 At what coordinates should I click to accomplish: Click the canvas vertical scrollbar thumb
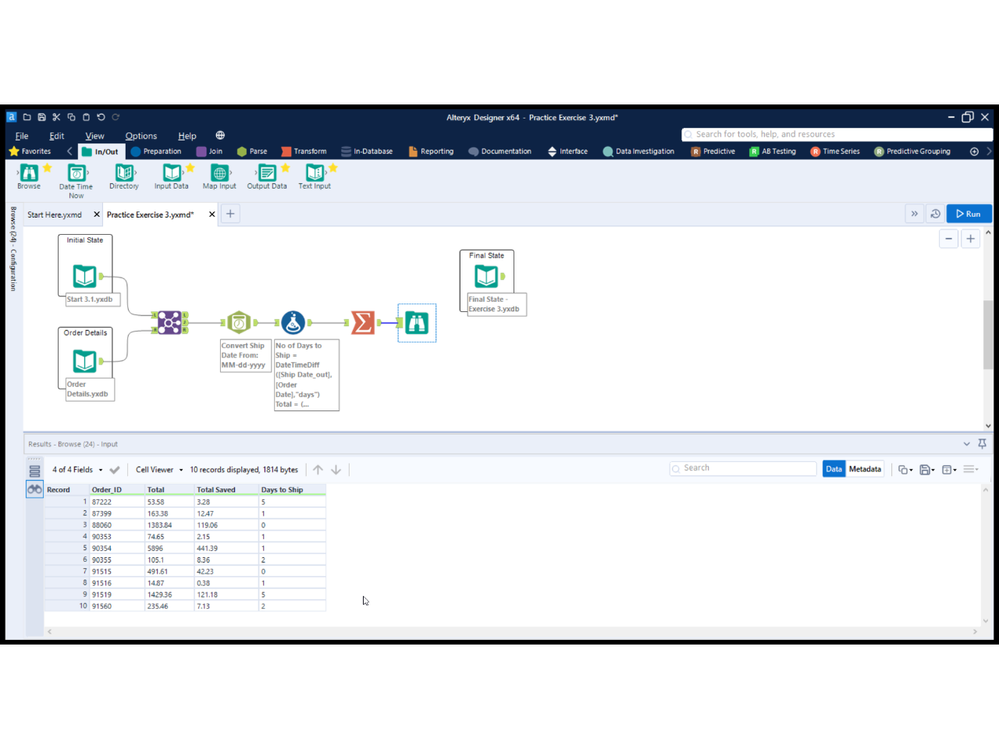[x=988, y=334]
